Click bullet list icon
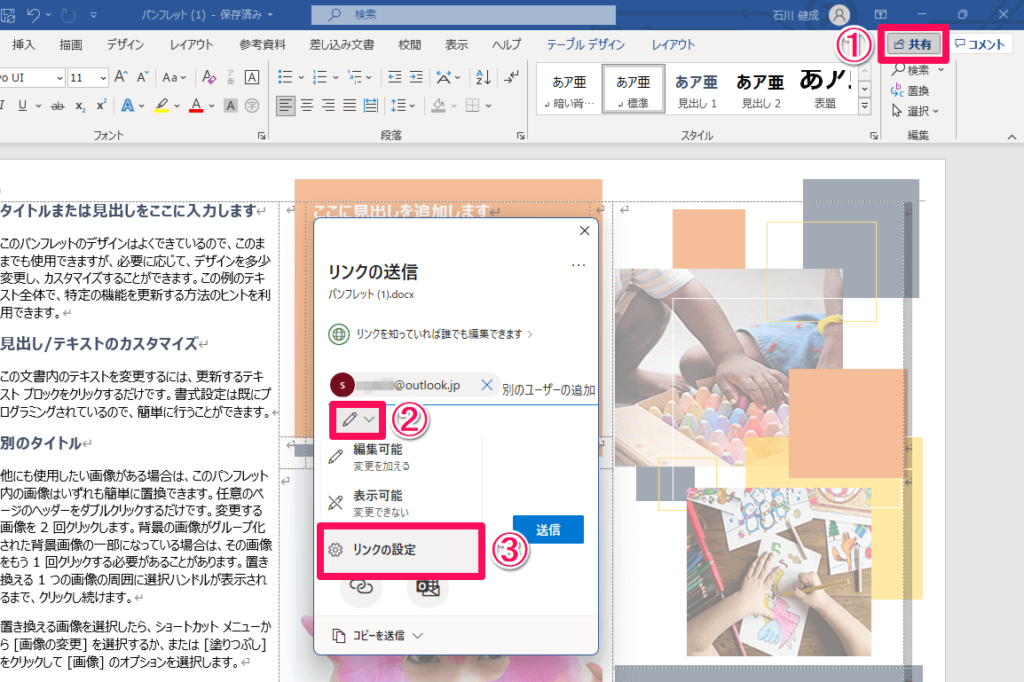Image resolution: width=1024 pixels, height=682 pixels. point(285,77)
